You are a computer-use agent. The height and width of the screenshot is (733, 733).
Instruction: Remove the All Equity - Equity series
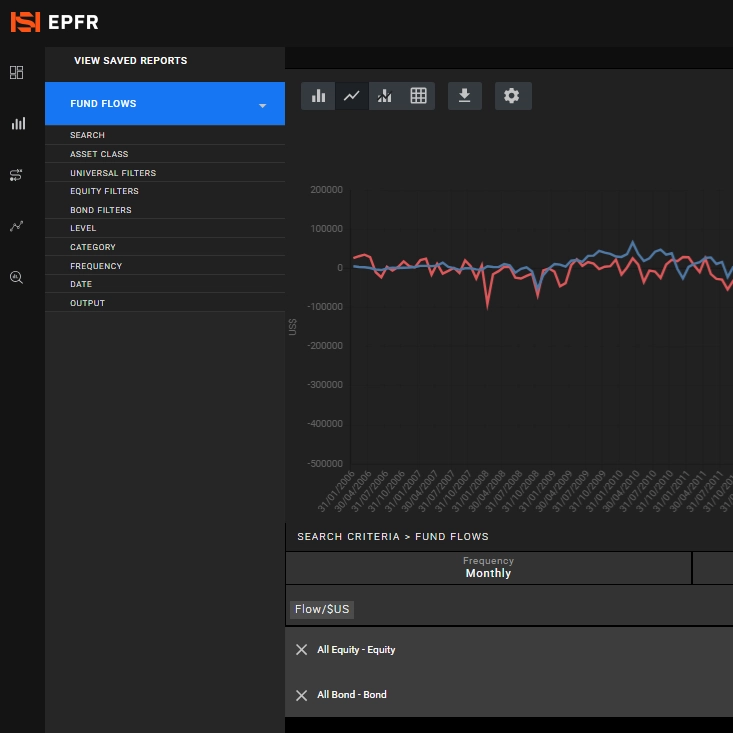click(x=302, y=650)
